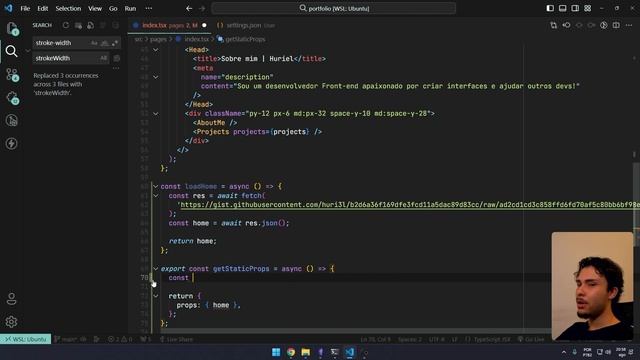Toggle Preserve Case in replace field
640x360 pixels.
coord(103,58)
